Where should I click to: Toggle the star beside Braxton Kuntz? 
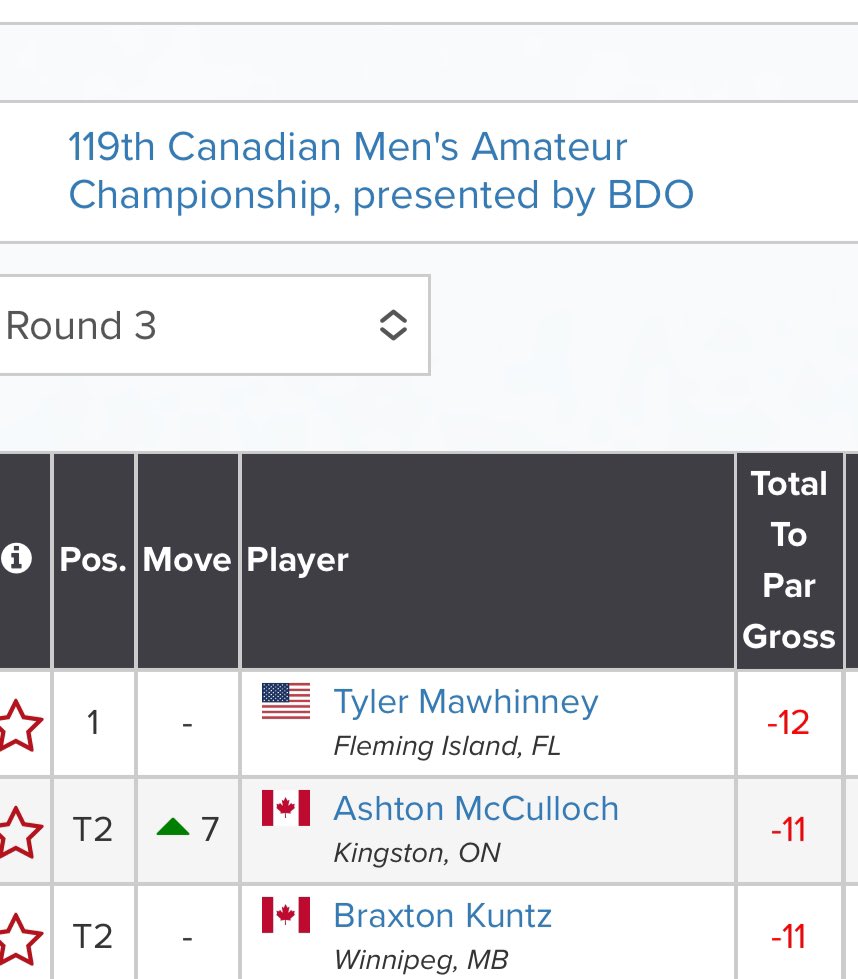coord(18,938)
